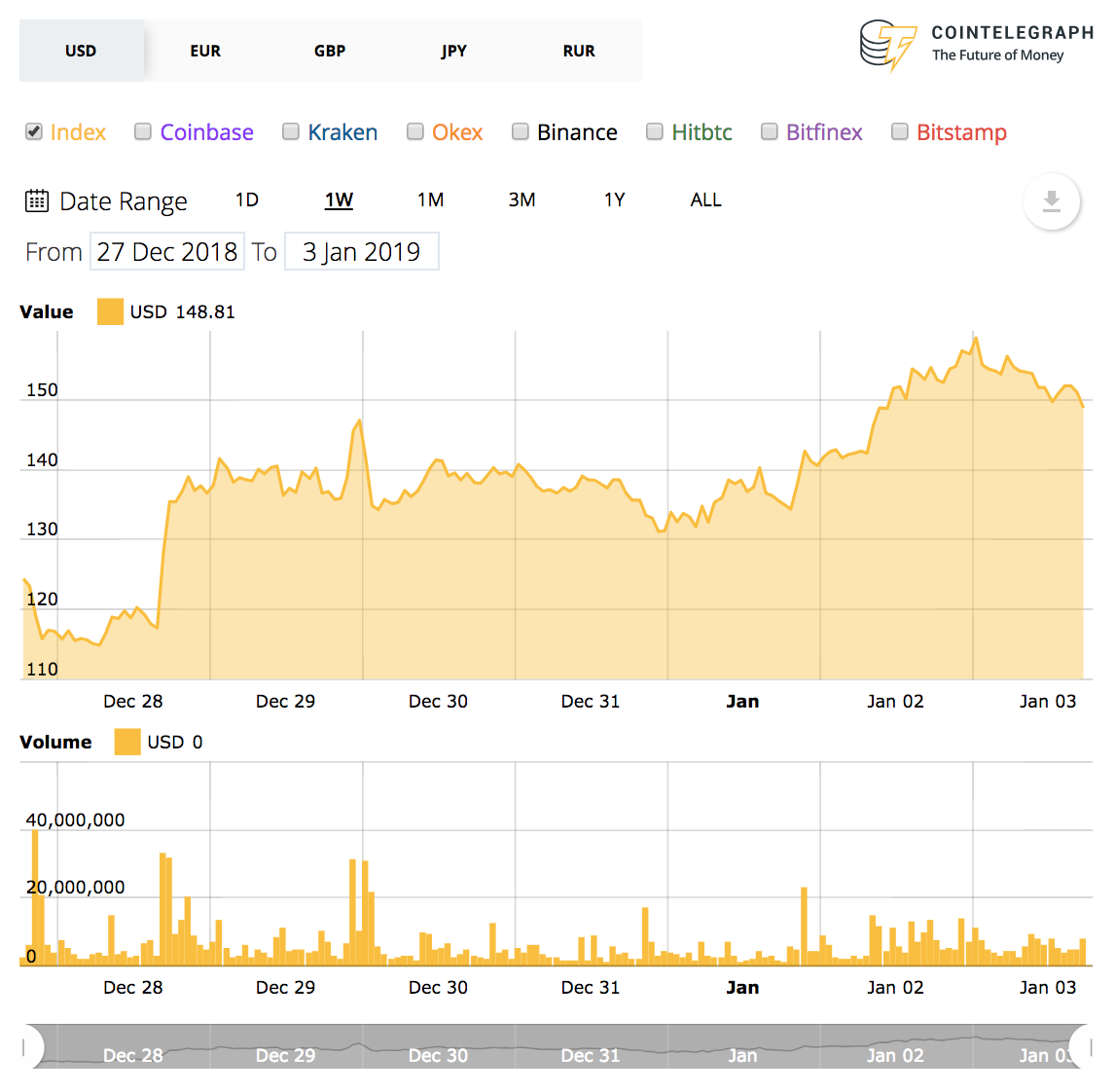
Task: Enable the Coinbase data source
Action: click(143, 130)
